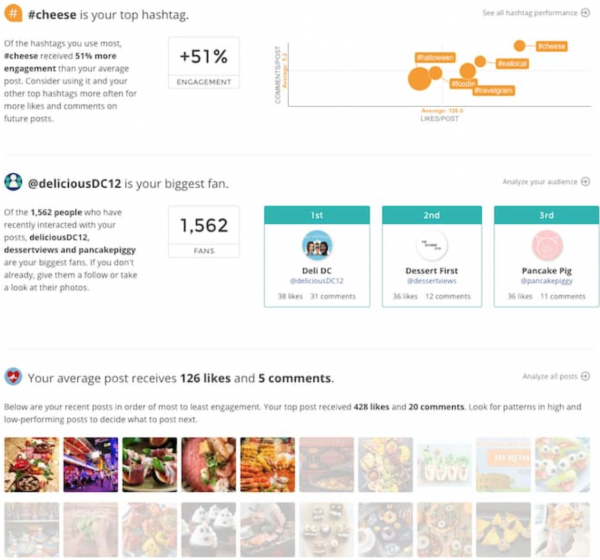Follow the @dessertviews handle link
This screenshot has width=600, height=560.
point(432,282)
